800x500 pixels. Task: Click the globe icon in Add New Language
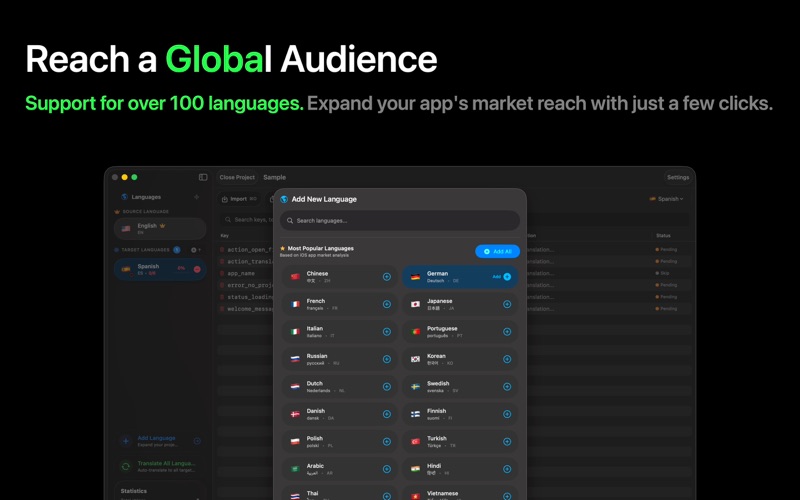284,199
